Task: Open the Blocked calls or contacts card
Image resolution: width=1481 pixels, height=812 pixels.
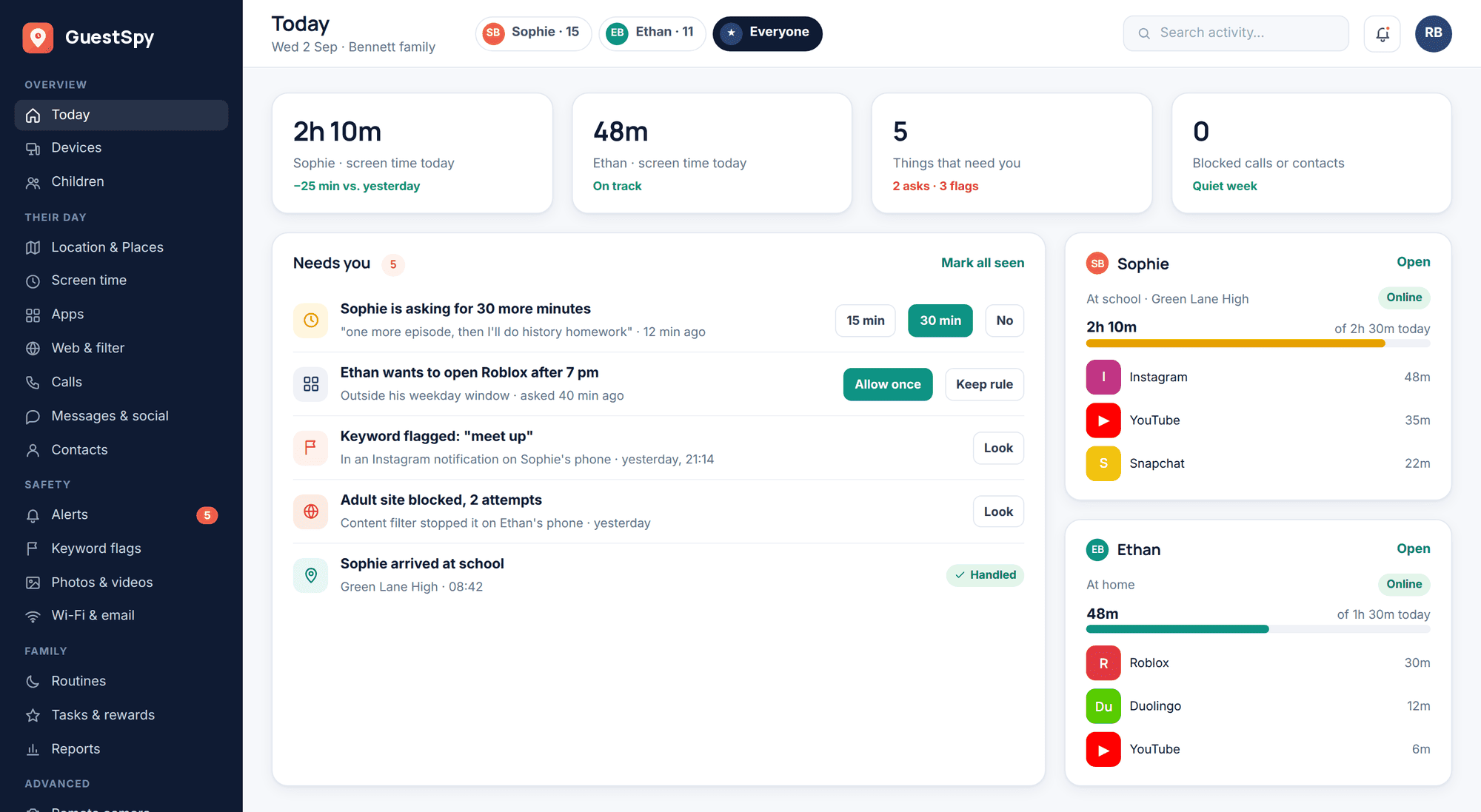Action: click(x=1311, y=153)
